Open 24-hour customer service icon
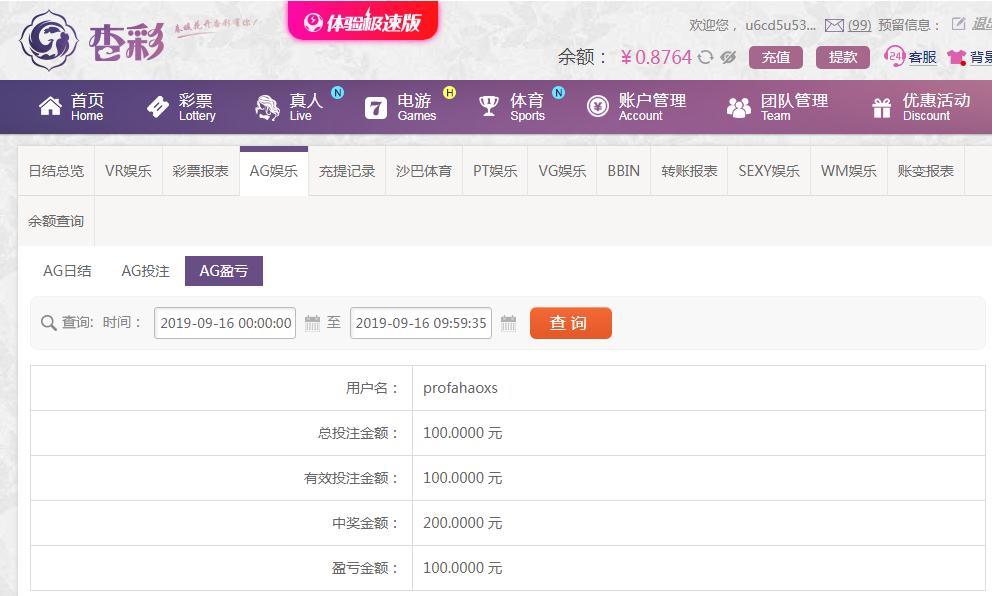Viewport: 992px width, 596px height. [895, 56]
